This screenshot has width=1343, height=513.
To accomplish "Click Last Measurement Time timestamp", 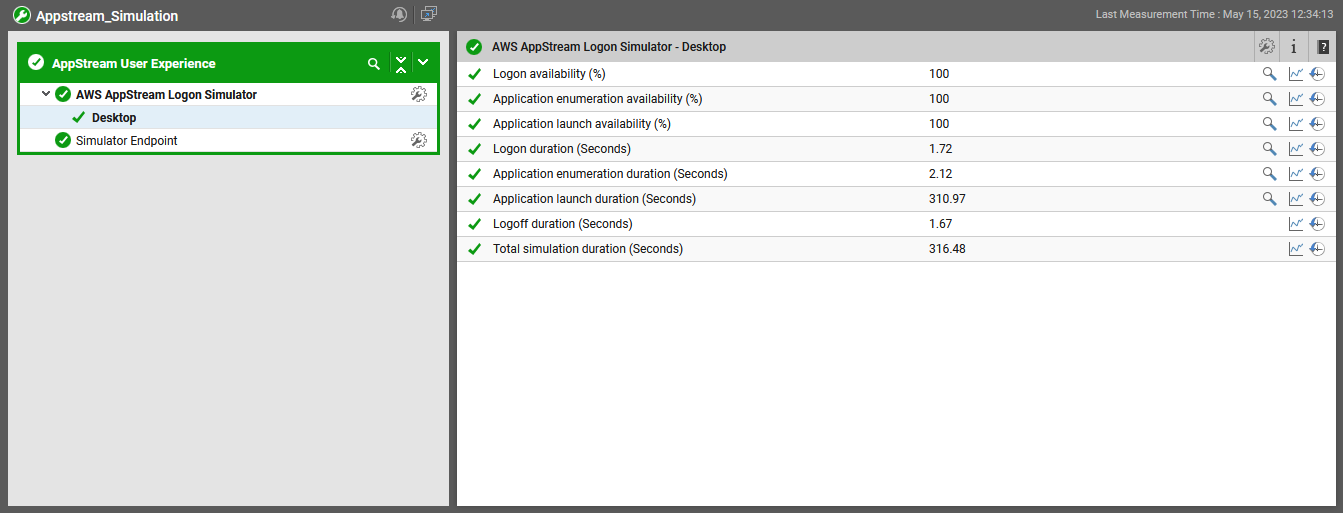I will coord(1215,15).
